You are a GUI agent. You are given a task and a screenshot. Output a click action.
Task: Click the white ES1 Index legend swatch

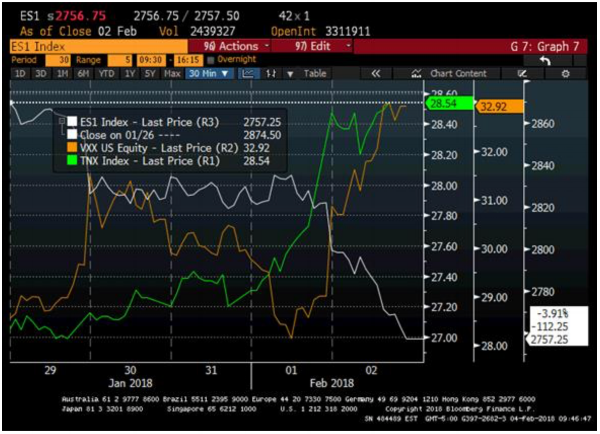point(72,122)
